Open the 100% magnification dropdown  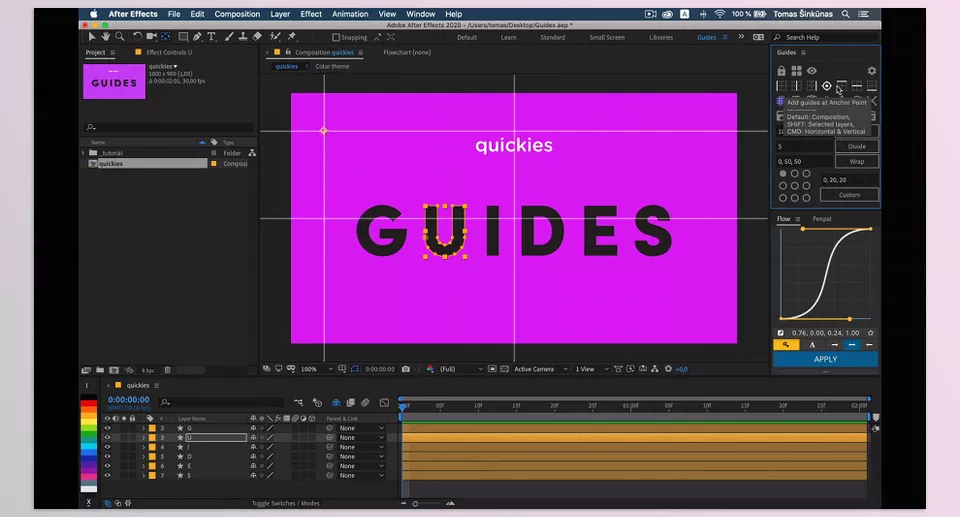tap(317, 369)
